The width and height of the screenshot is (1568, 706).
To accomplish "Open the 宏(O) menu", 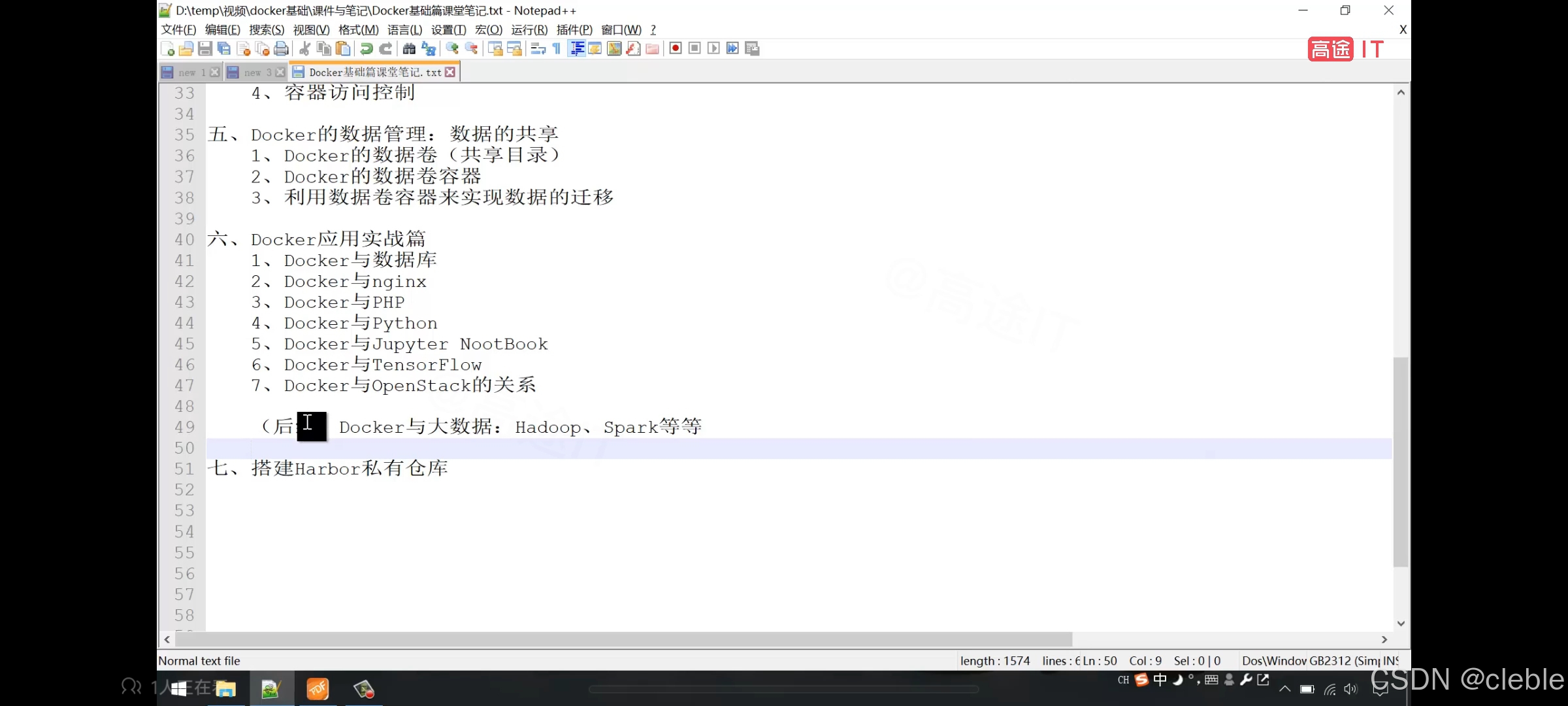I will (489, 30).
